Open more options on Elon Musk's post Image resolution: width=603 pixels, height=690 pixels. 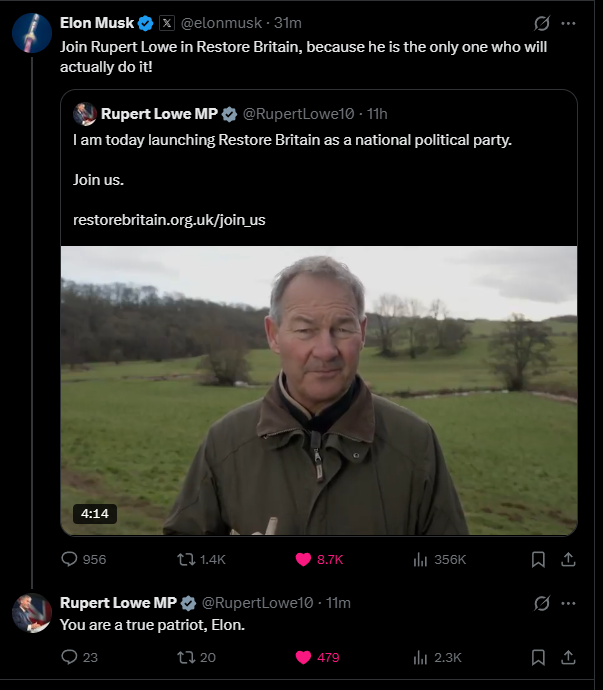(568, 23)
